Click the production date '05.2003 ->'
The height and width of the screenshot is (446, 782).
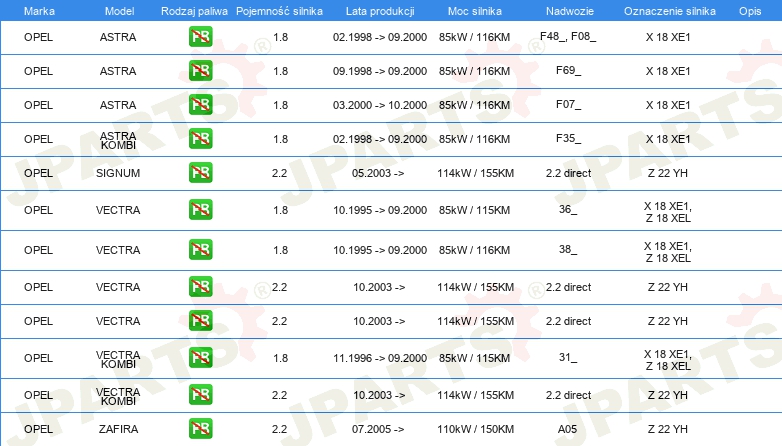[378, 173]
